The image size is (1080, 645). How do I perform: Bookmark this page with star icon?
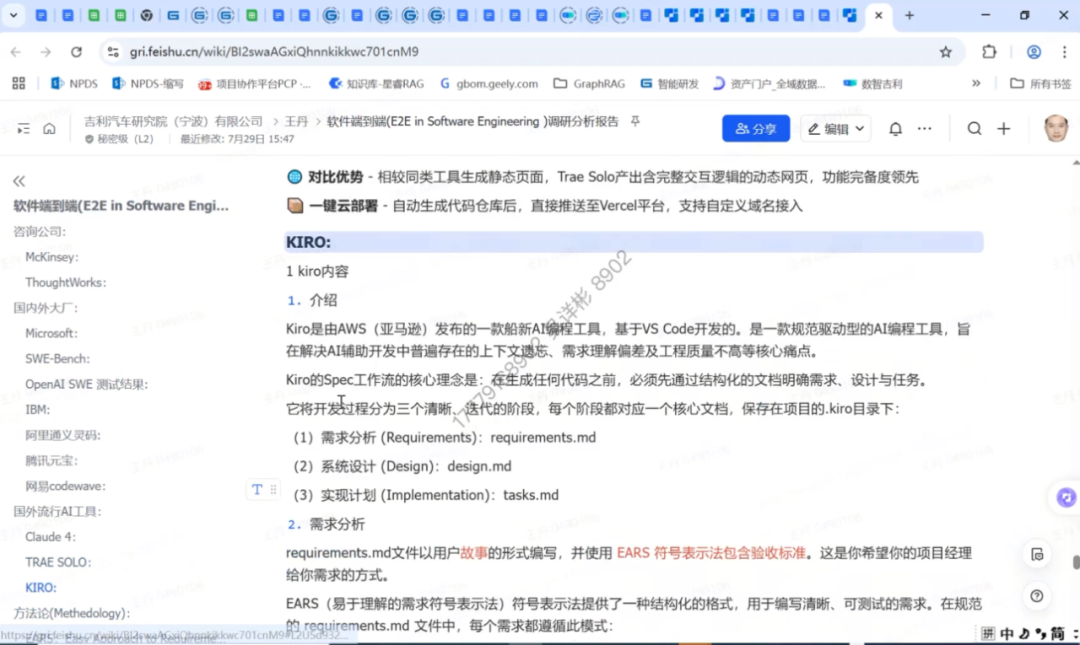coord(946,52)
